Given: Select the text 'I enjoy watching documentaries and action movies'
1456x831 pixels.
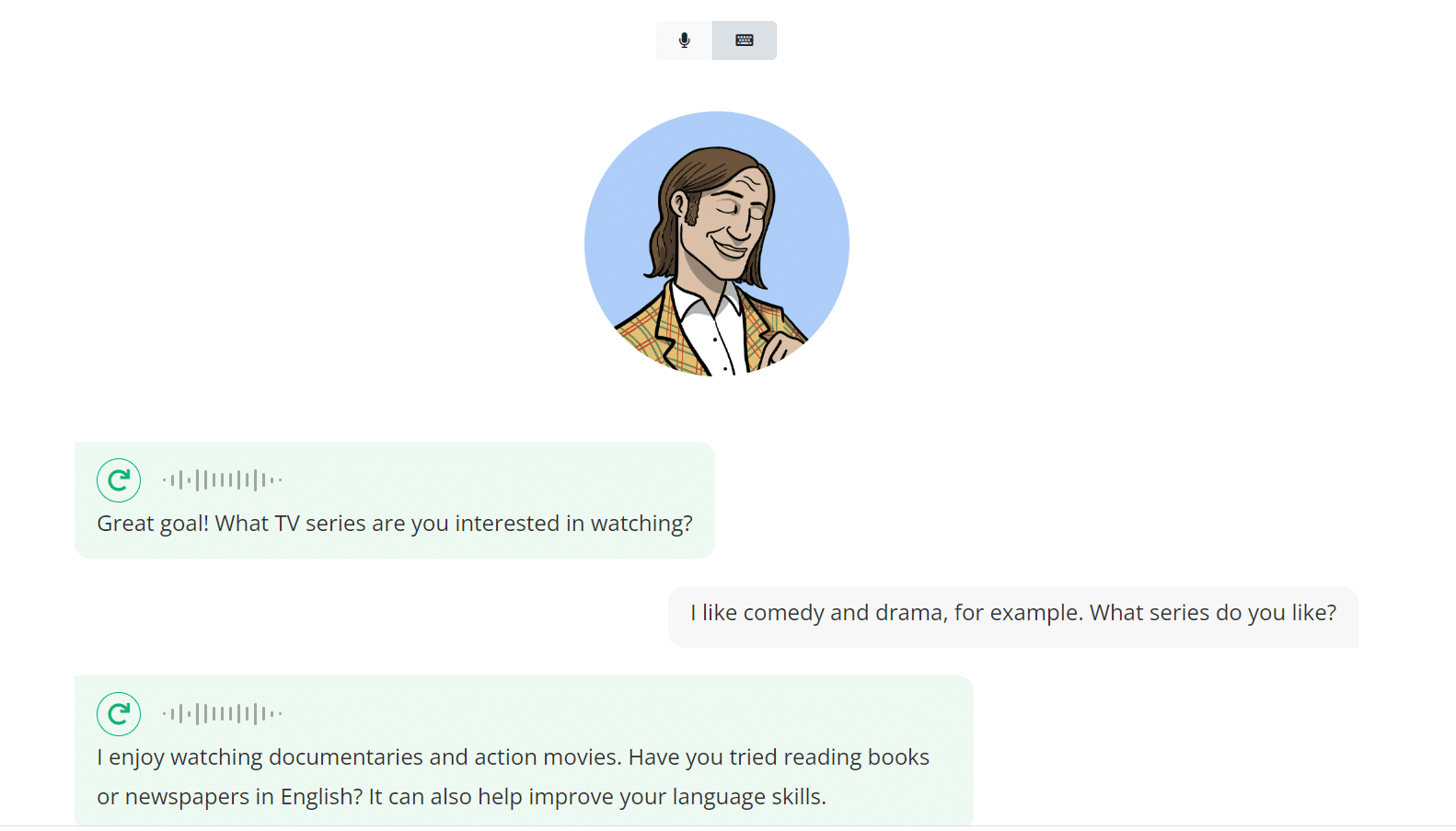Looking at the screenshot, I should pos(360,757).
